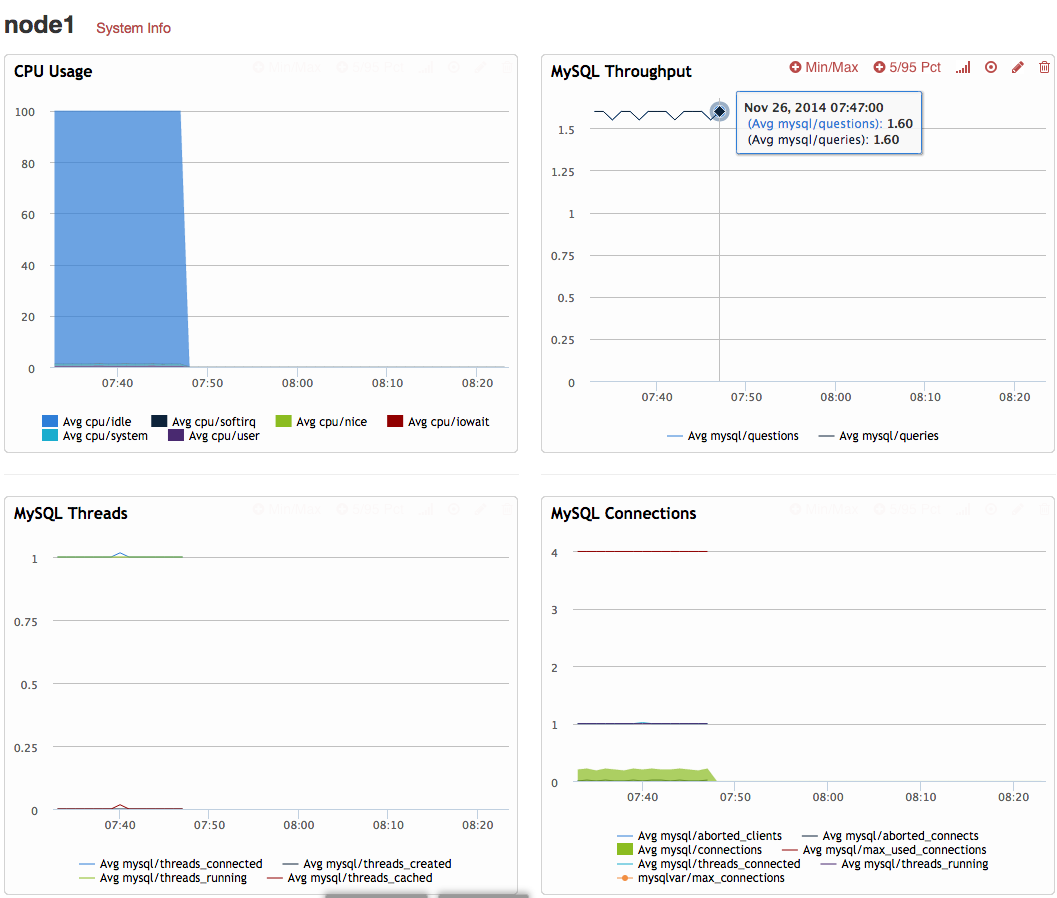Click the highlighted 07:47 data point marker
This screenshot has width=1057, height=898.
pos(718,112)
